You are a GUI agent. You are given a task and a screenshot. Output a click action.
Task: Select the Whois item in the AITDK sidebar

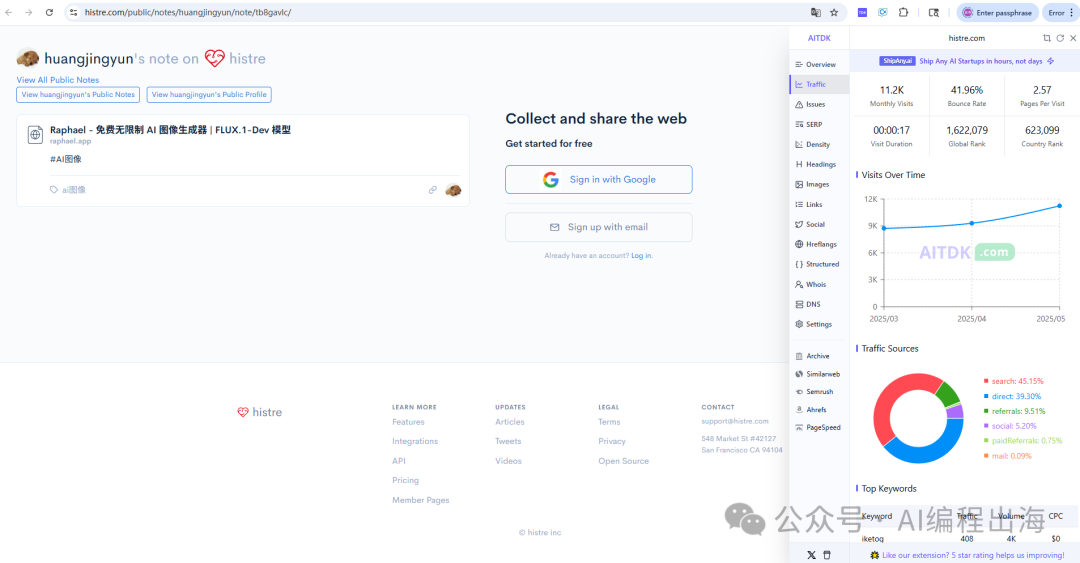click(816, 284)
